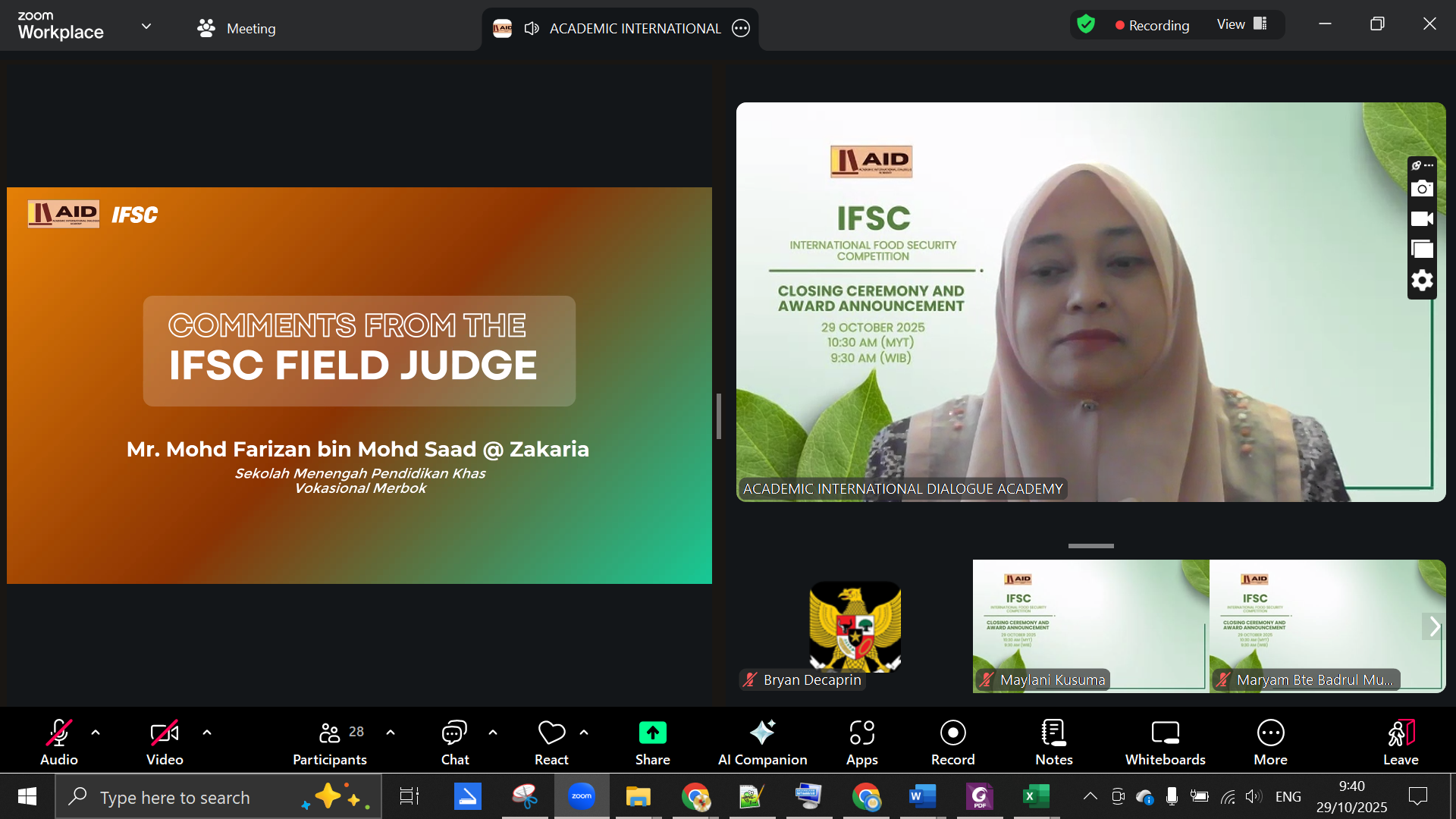Expand the Participants options caret
The width and height of the screenshot is (1456, 819).
(391, 733)
